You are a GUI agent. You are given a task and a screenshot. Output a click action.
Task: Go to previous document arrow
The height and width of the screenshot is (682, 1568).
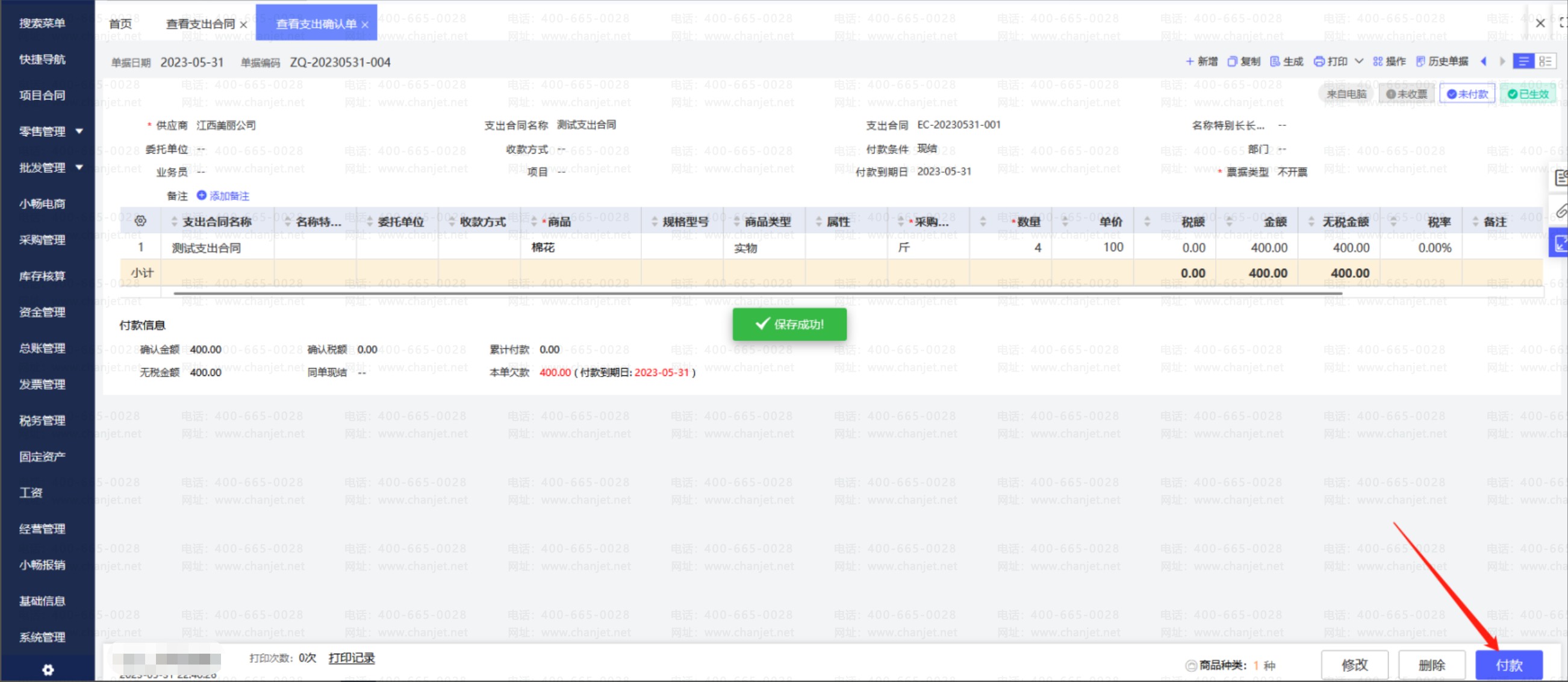tap(1483, 61)
